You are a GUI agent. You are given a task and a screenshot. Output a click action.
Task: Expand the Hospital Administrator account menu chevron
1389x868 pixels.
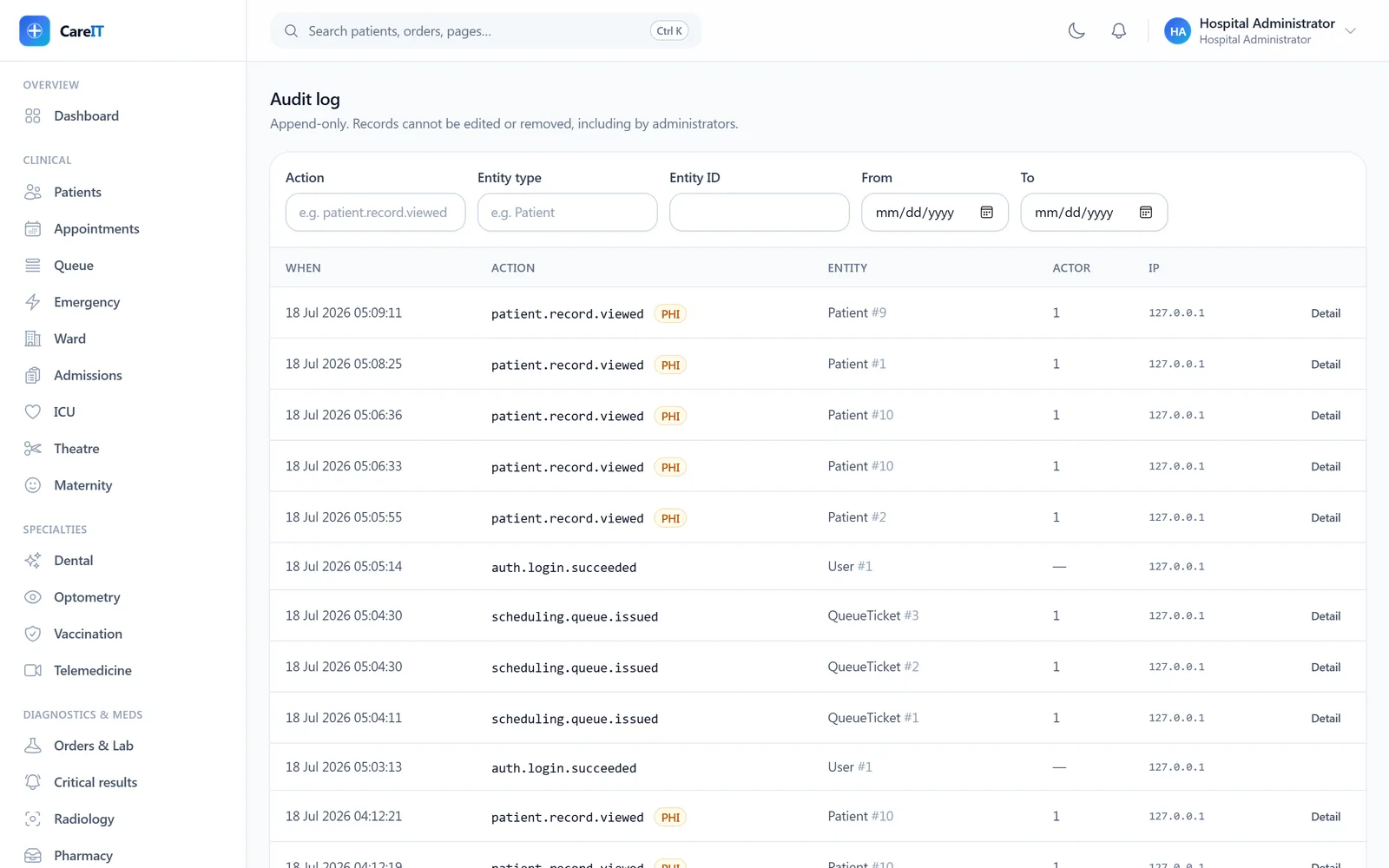(1350, 31)
